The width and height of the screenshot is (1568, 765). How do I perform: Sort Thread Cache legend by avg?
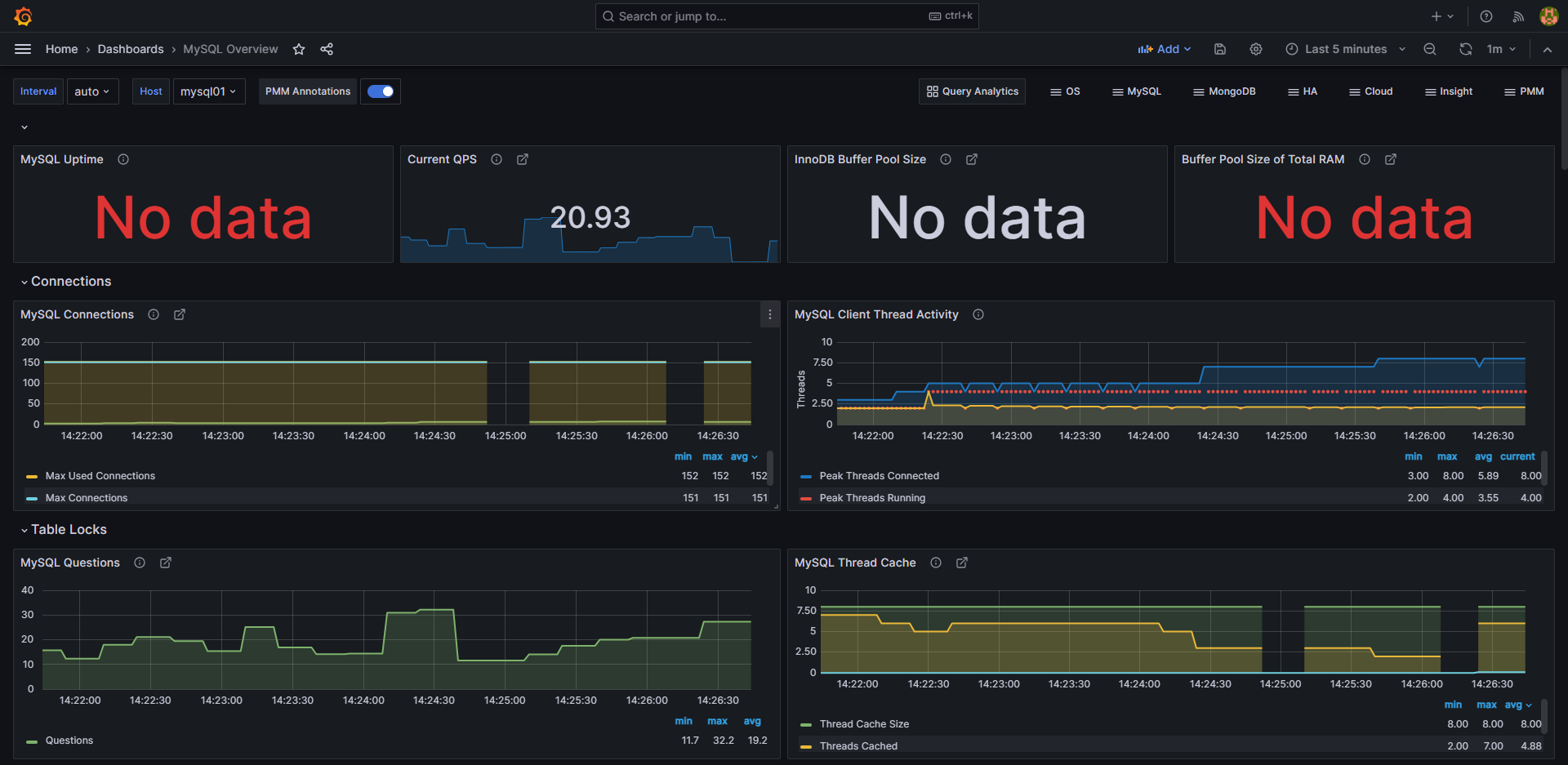pyautogui.click(x=1518, y=705)
